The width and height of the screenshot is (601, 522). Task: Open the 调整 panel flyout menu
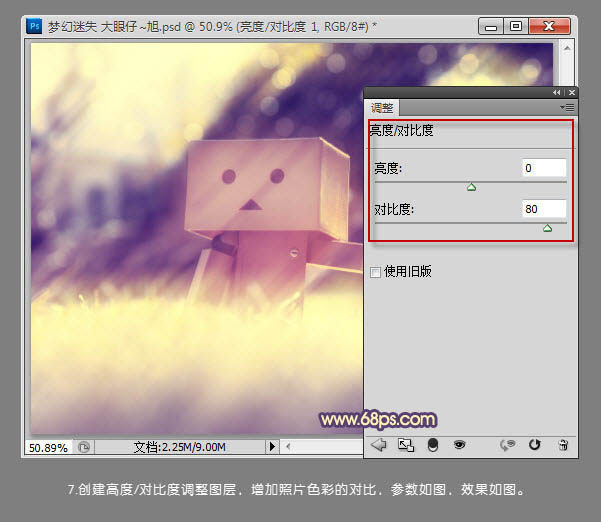567,106
